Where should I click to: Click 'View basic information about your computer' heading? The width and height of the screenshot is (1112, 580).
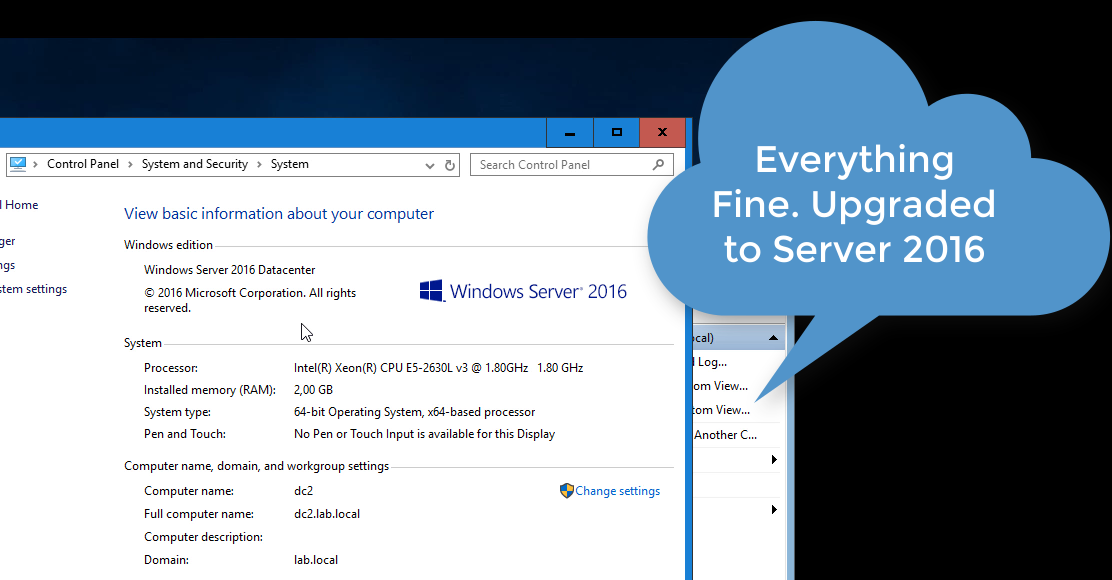(279, 213)
